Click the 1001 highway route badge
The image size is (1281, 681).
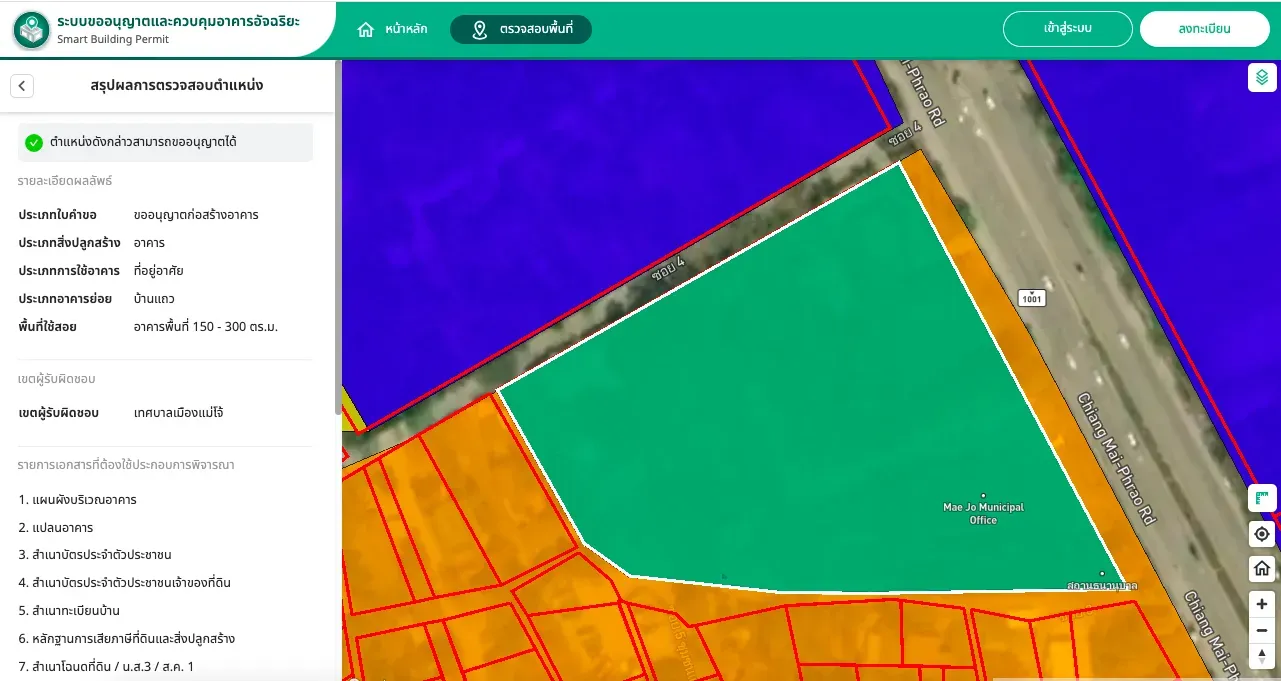coord(1032,297)
